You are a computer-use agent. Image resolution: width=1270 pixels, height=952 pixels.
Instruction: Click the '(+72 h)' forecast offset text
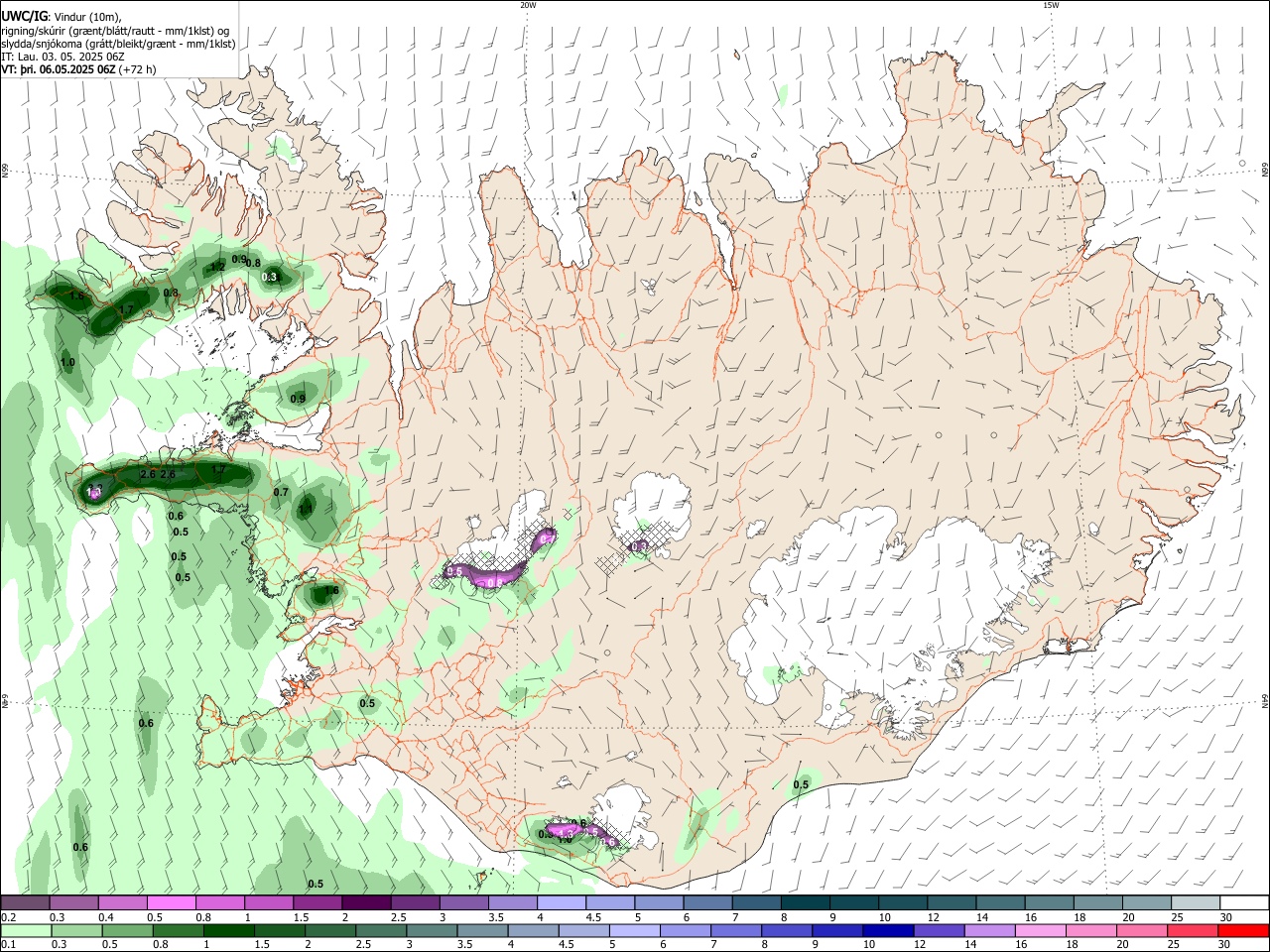[137, 69]
